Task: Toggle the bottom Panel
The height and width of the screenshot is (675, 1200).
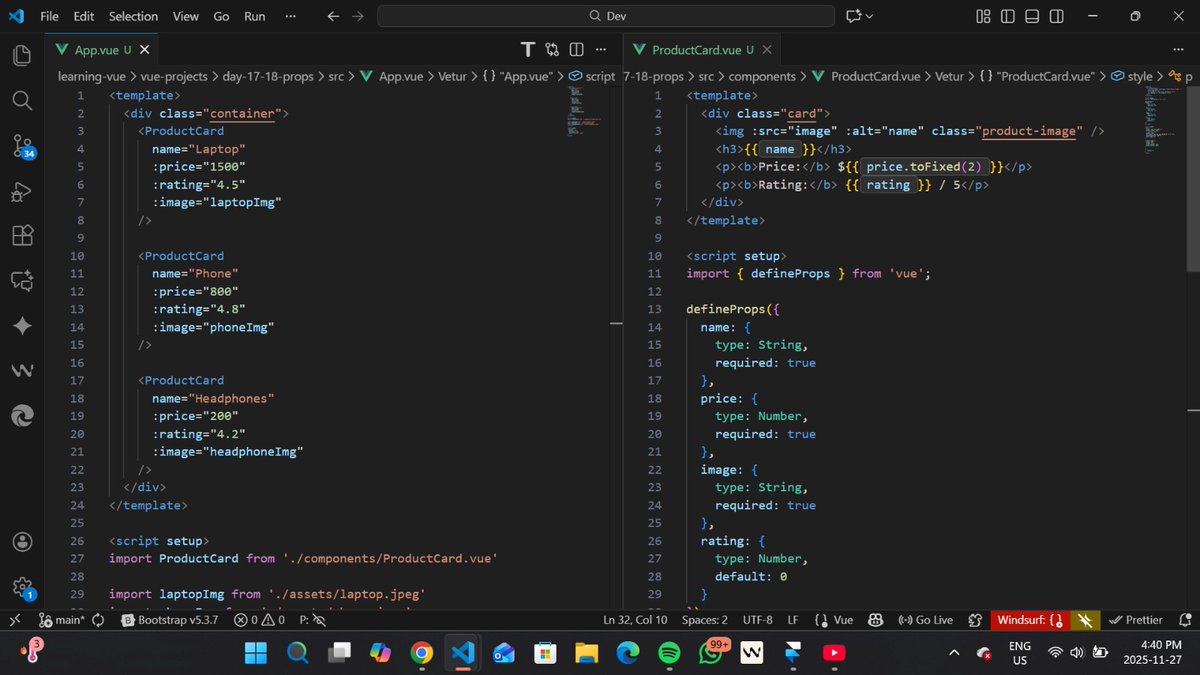Action: click(1032, 16)
